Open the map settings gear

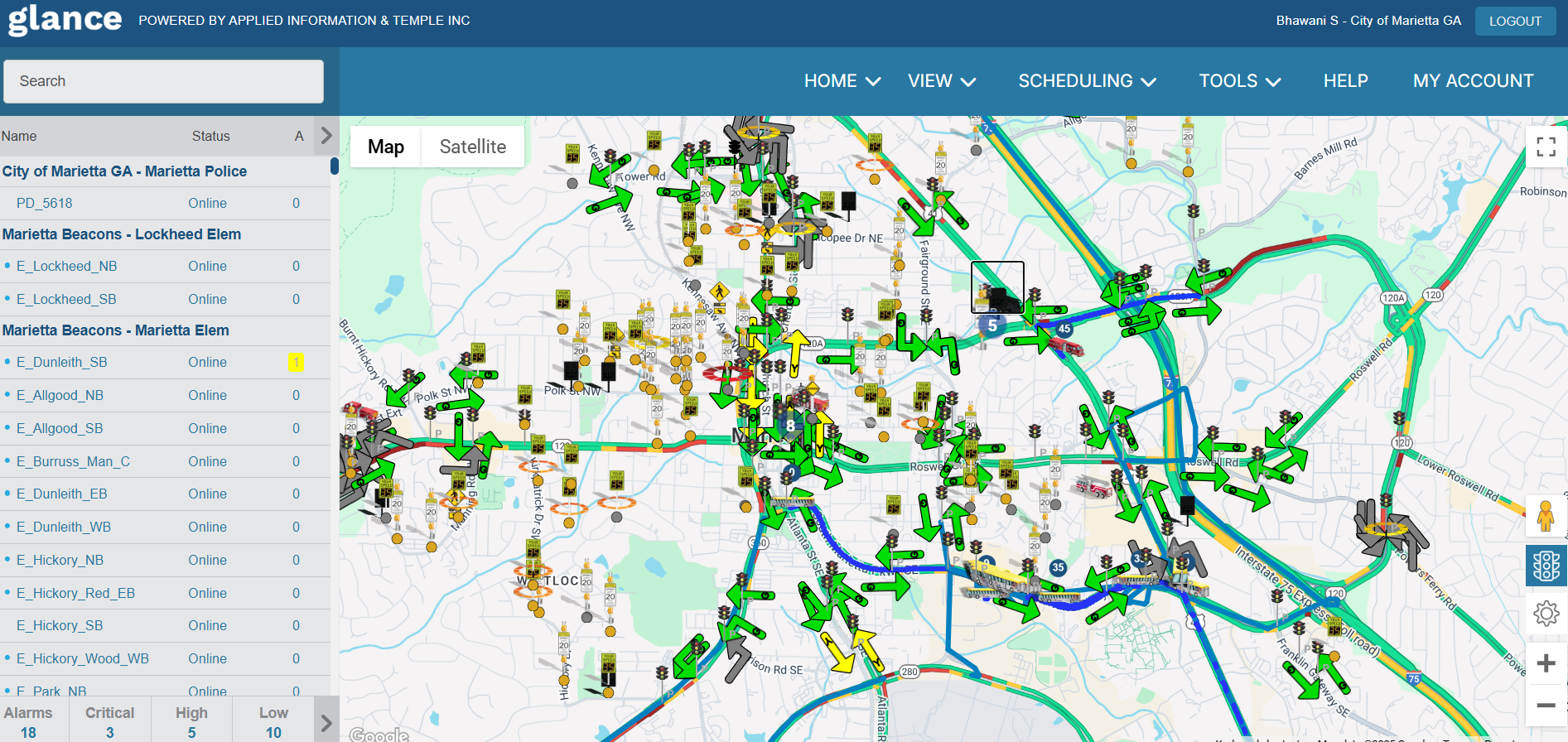(x=1546, y=614)
